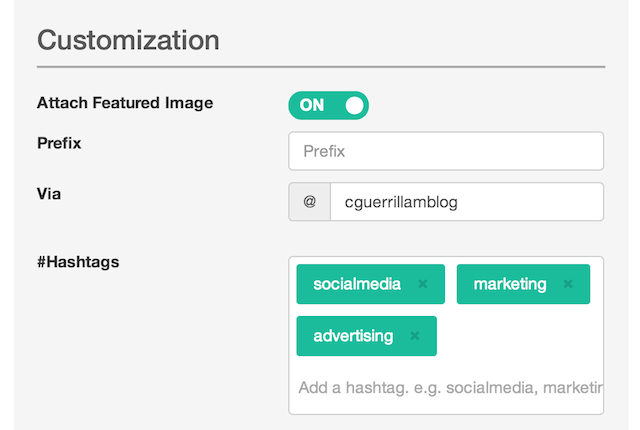This screenshot has height=430, width=640.
Task: Focus the Prefix text field
Action: tap(446, 152)
